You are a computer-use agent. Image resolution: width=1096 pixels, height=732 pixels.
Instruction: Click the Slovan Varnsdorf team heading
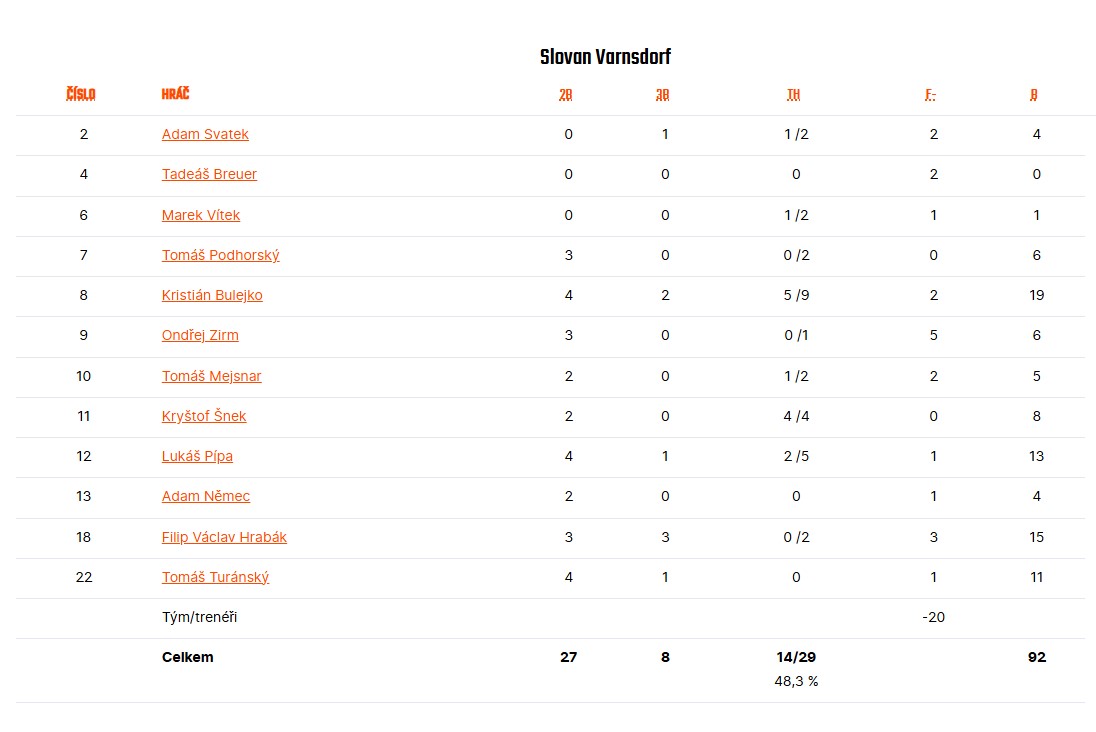pyautogui.click(x=605, y=57)
